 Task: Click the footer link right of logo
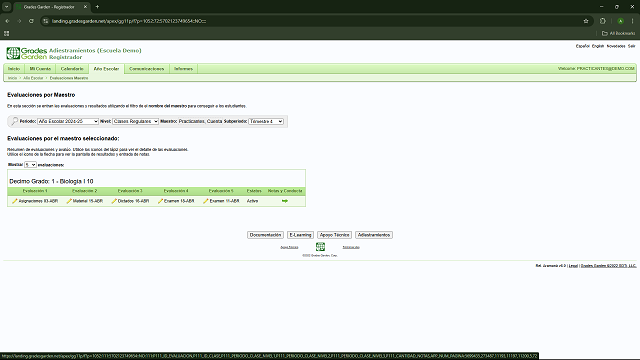pyautogui.click(x=351, y=247)
